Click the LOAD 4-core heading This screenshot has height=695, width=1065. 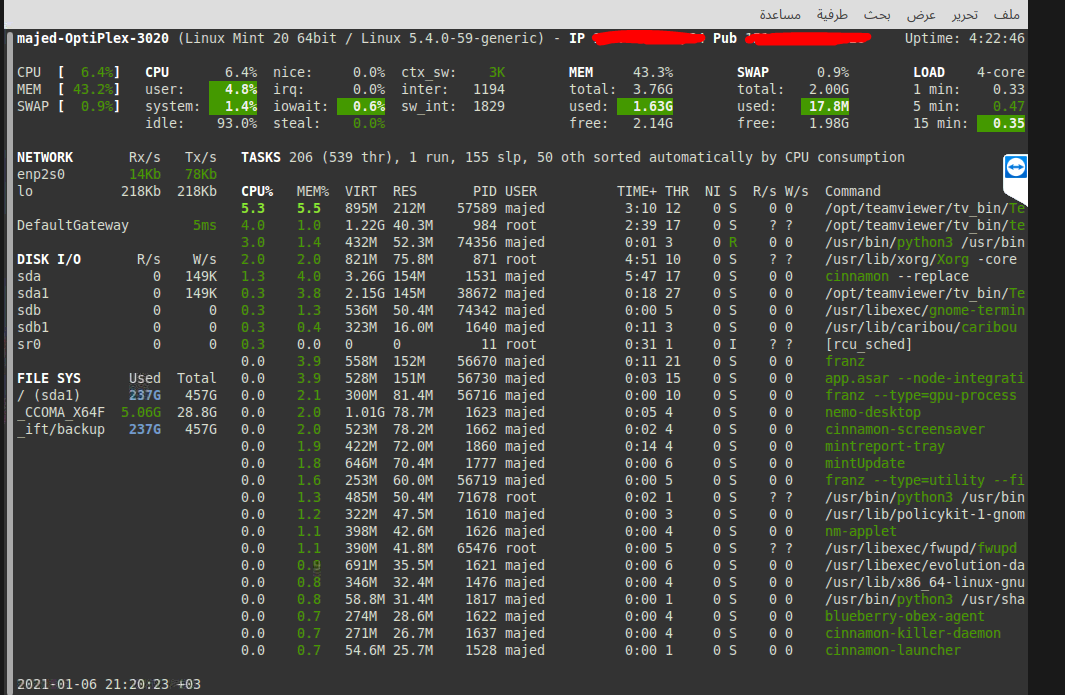[x=969, y=73]
